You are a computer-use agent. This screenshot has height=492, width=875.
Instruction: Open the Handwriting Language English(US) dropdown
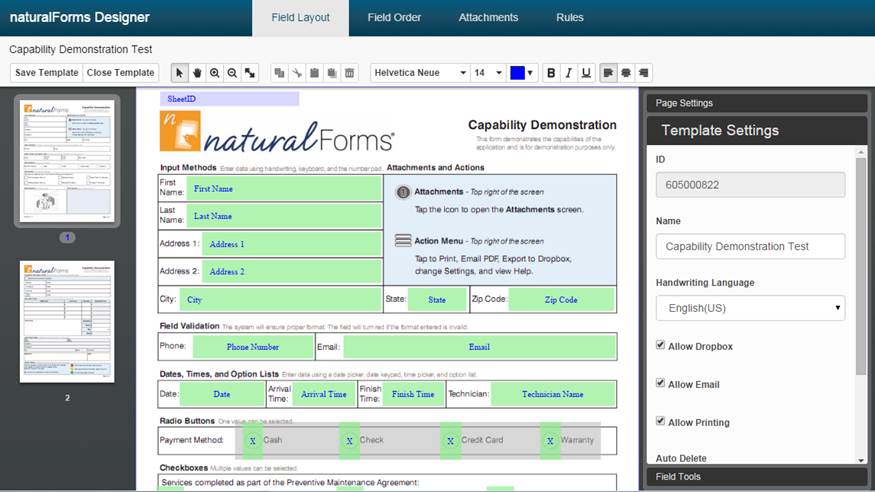[x=750, y=308]
